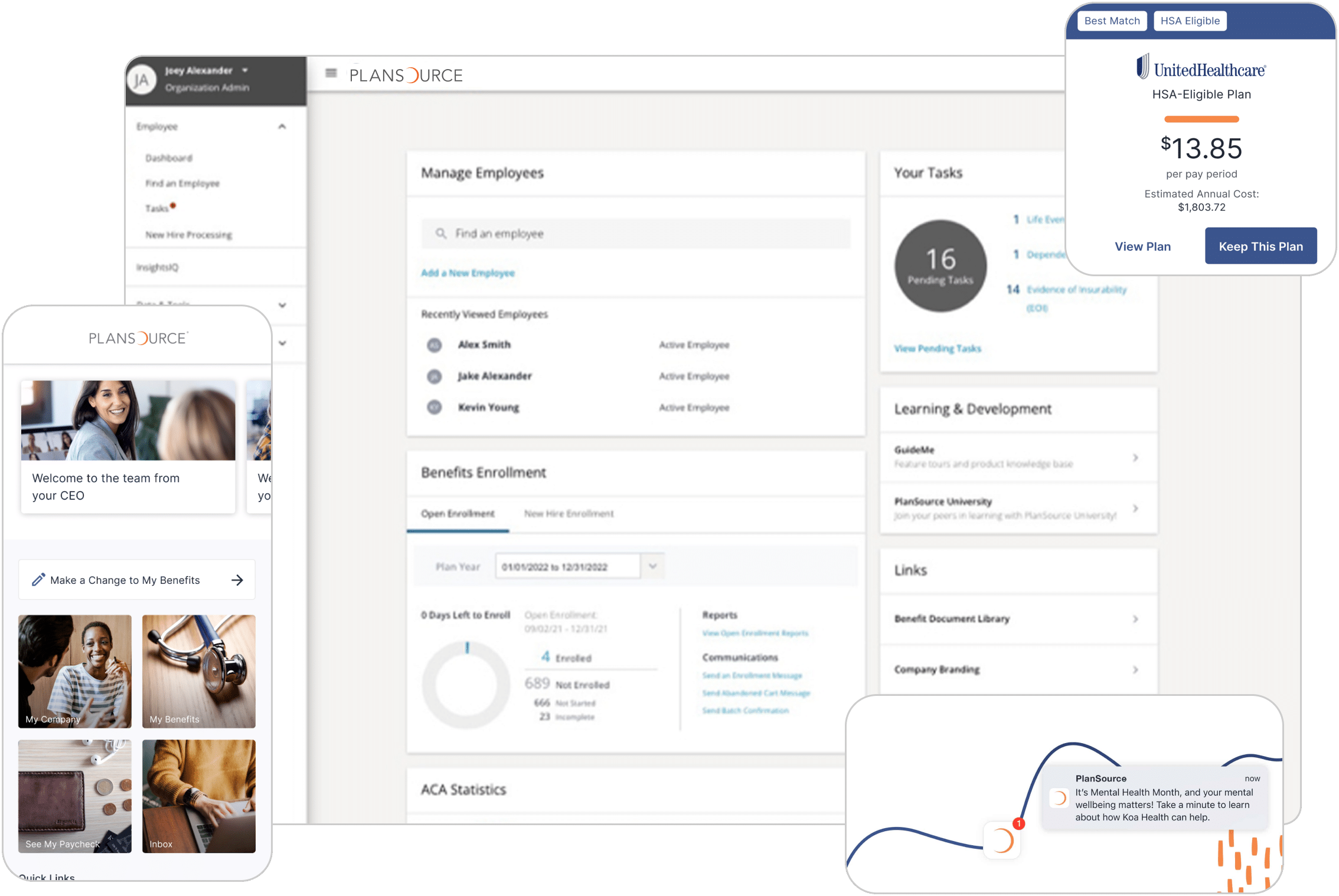Open Joey Alexander account dropdown arrow

tap(245, 70)
